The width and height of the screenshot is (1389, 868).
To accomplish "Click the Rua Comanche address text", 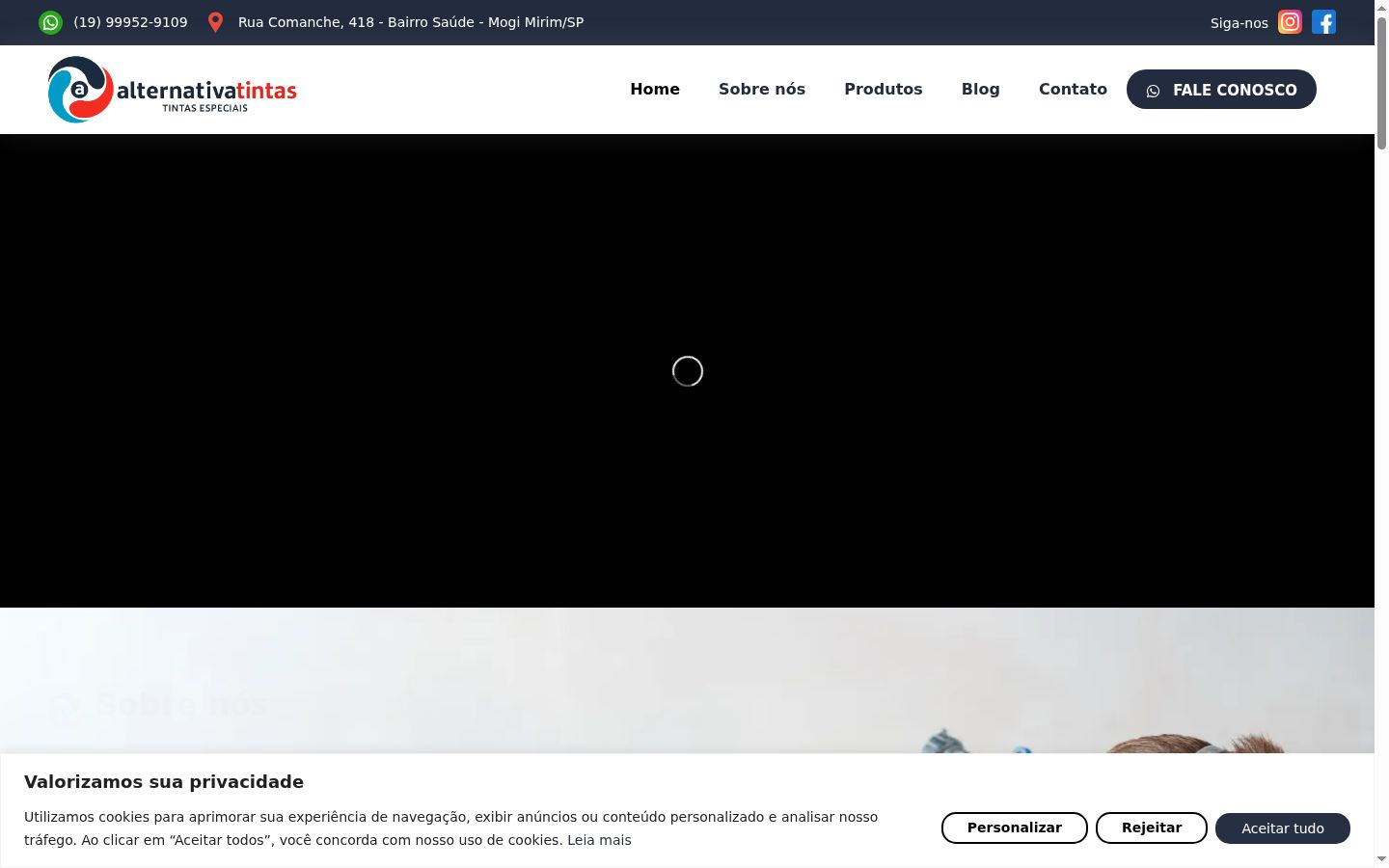I will [411, 22].
